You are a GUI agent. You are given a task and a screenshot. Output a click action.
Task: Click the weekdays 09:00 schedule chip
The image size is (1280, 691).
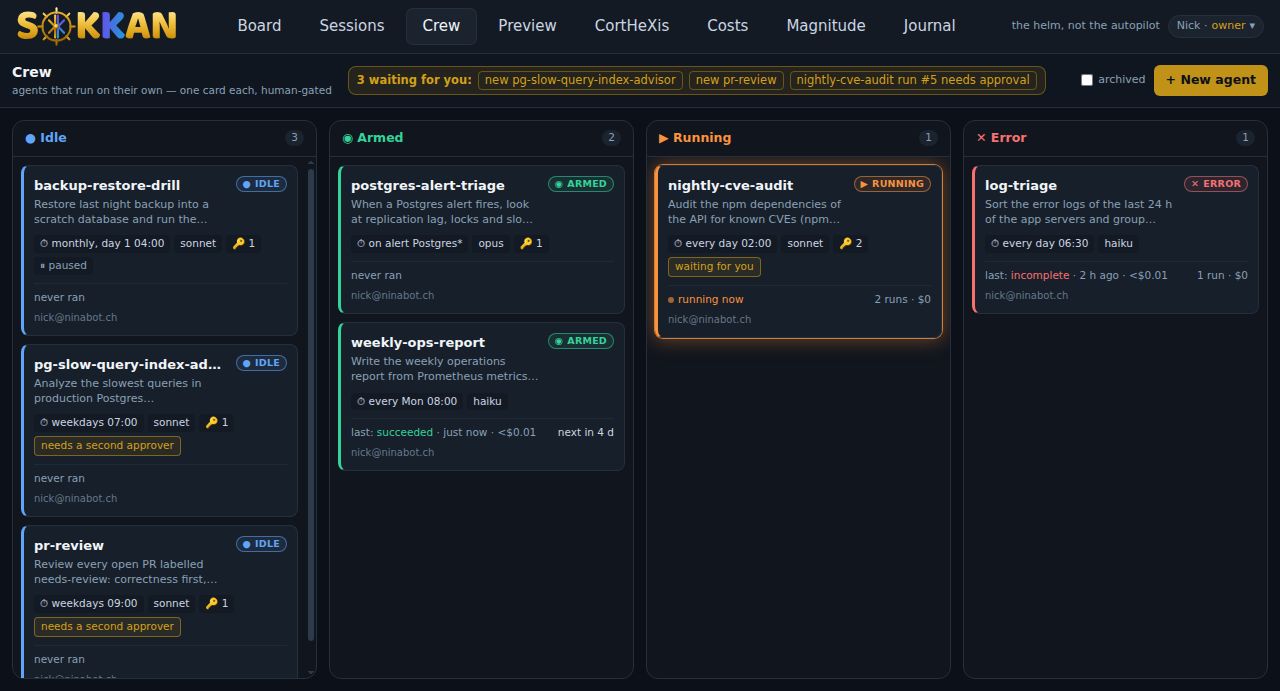pyautogui.click(x=88, y=603)
